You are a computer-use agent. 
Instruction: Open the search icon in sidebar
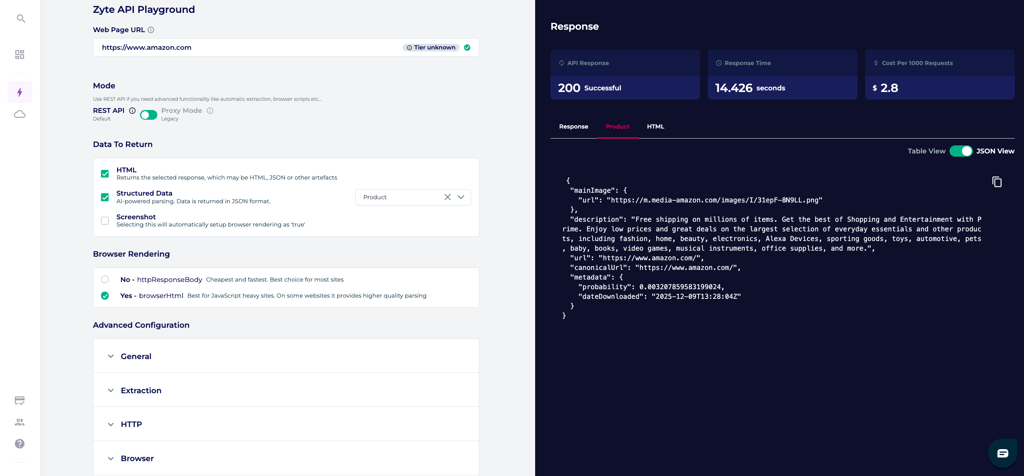click(x=21, y=19)
